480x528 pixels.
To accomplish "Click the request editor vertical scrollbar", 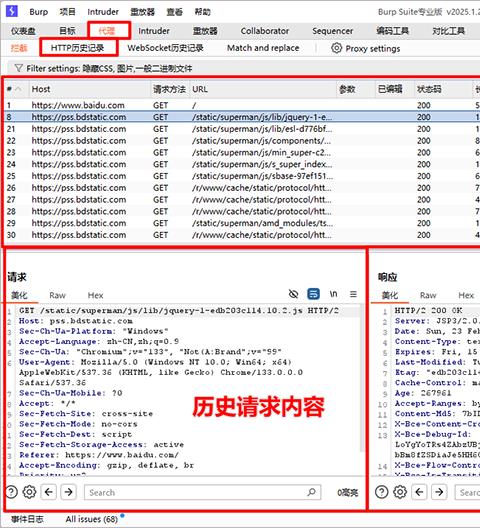I will coord(362,377).
